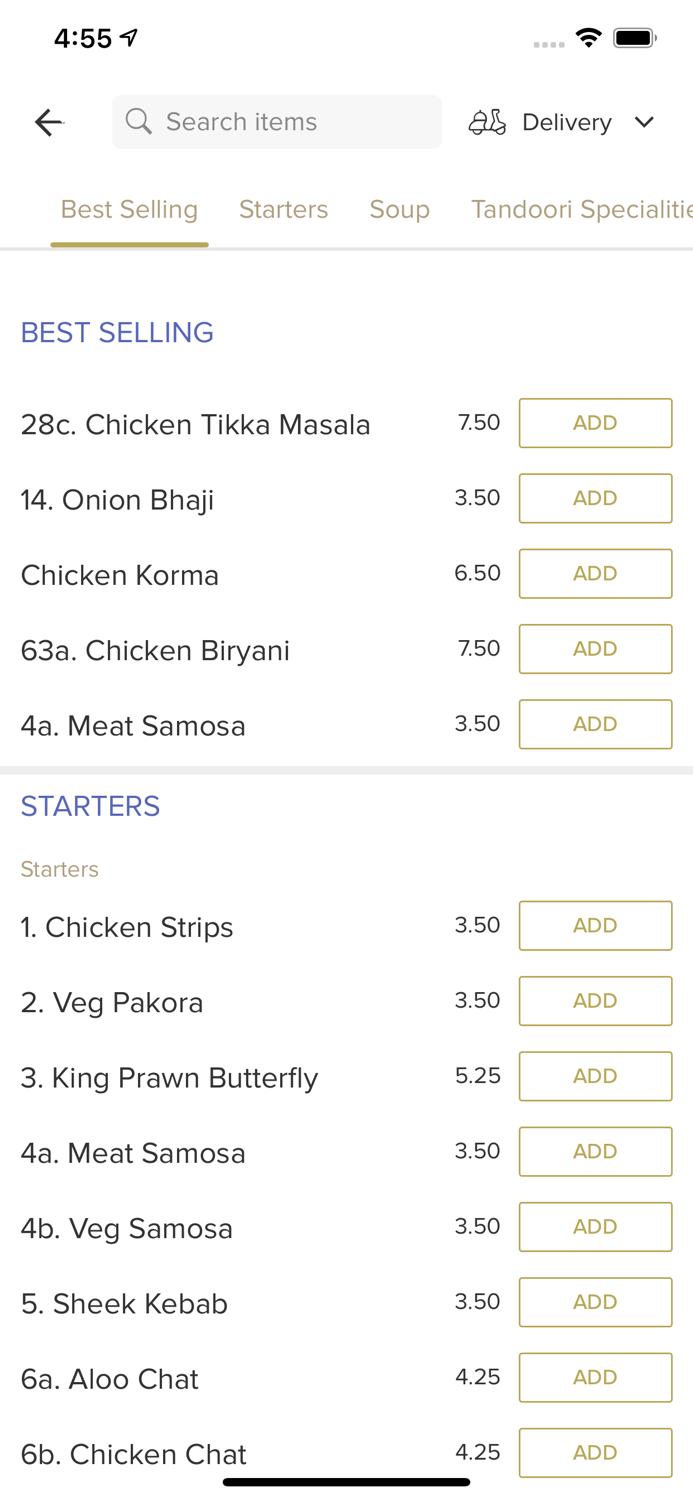
Task: Add Onion Bhaji to cart
Action: (x=595, y=498)
